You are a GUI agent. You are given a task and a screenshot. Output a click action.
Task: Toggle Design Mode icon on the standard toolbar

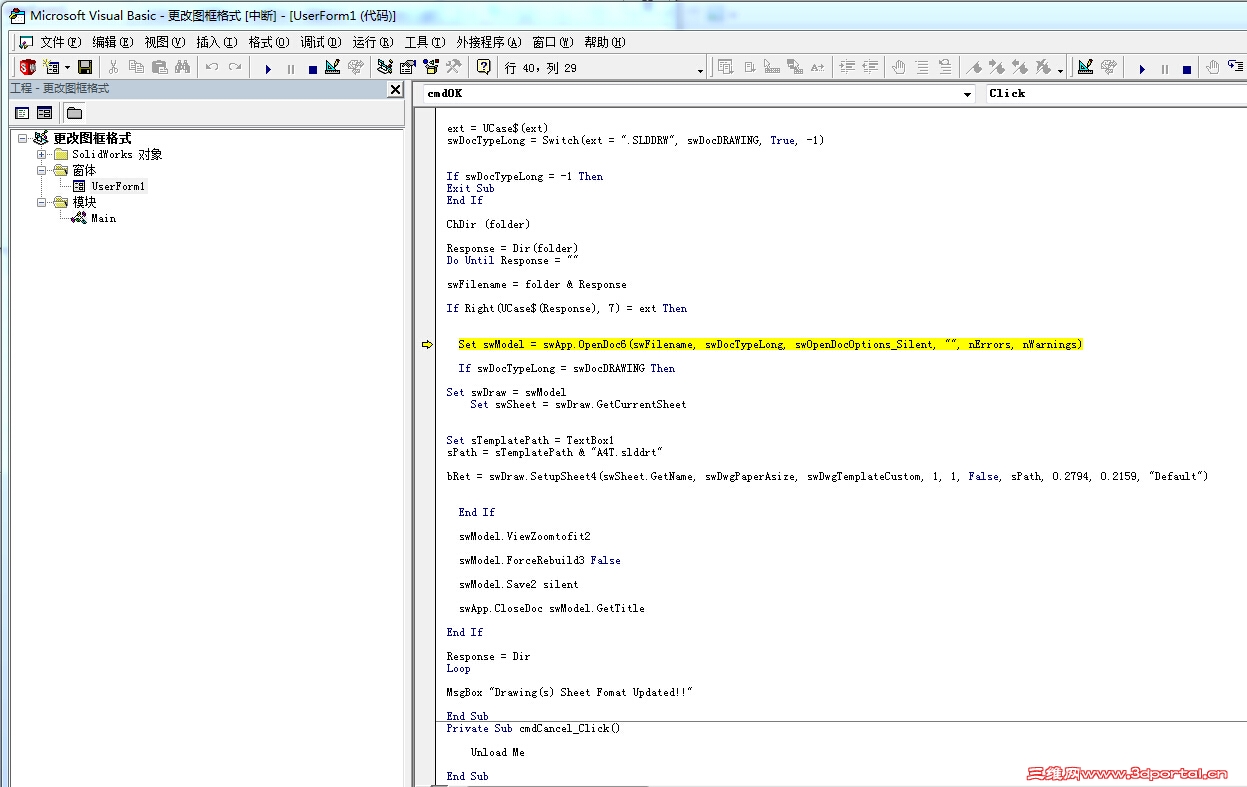333,67
